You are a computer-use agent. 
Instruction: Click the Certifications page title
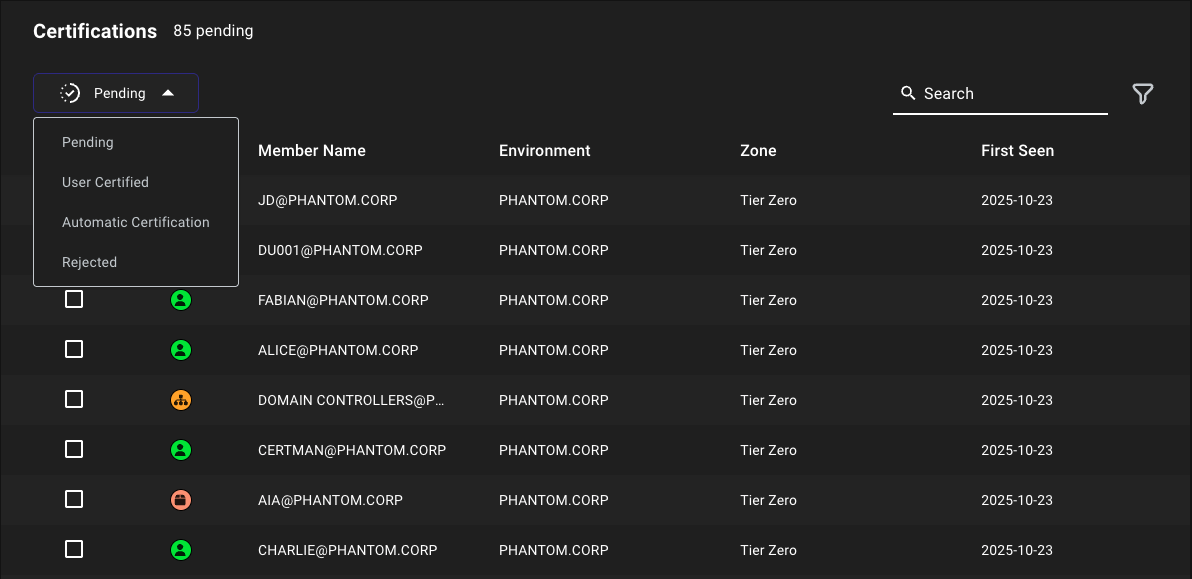pyautogui.click(x=95, y=31)
